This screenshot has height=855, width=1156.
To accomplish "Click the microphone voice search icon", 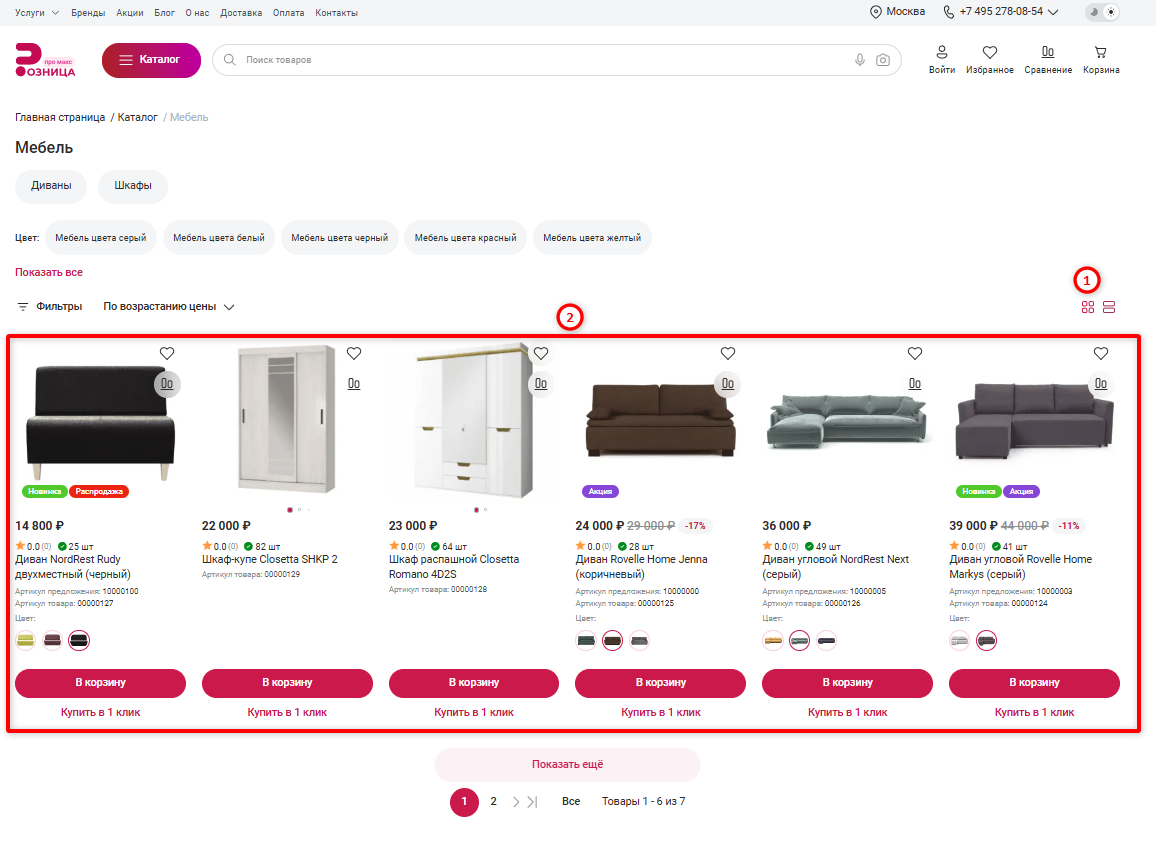I will point(860,60).
